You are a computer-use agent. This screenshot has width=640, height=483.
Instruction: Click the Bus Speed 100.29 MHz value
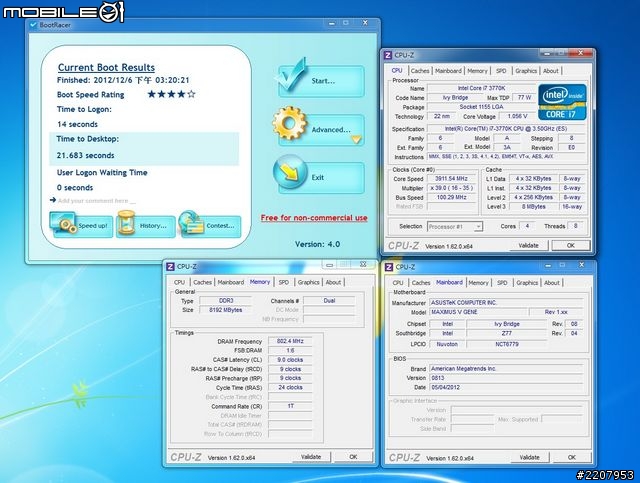point(451,197)
